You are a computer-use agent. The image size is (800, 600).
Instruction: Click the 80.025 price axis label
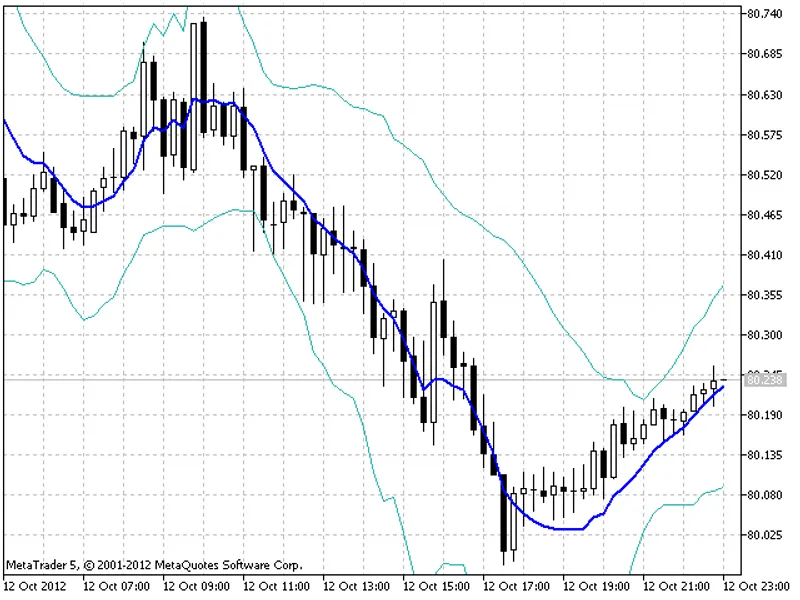pos(764,535)
